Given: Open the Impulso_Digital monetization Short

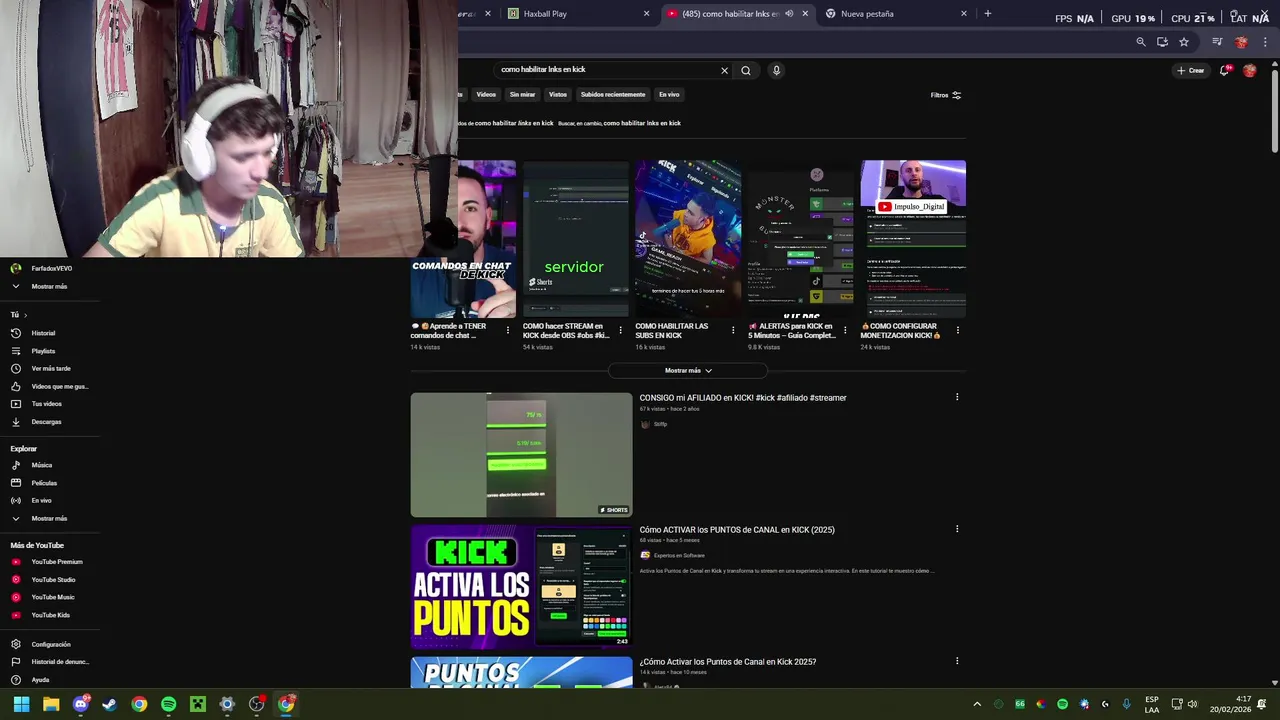Looking at the screenshot, I should 913,239.
